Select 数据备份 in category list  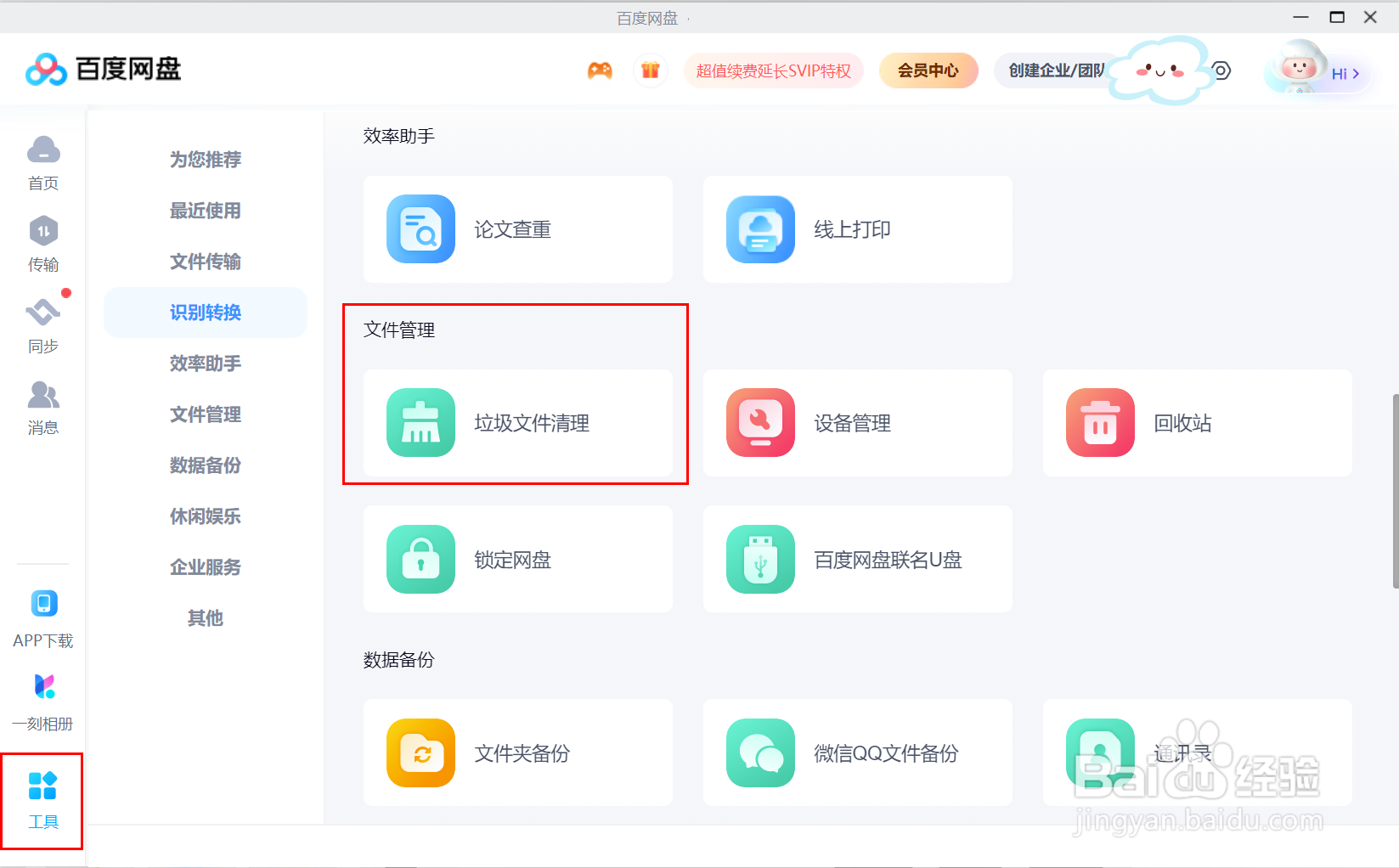click(x=206, y=465)
